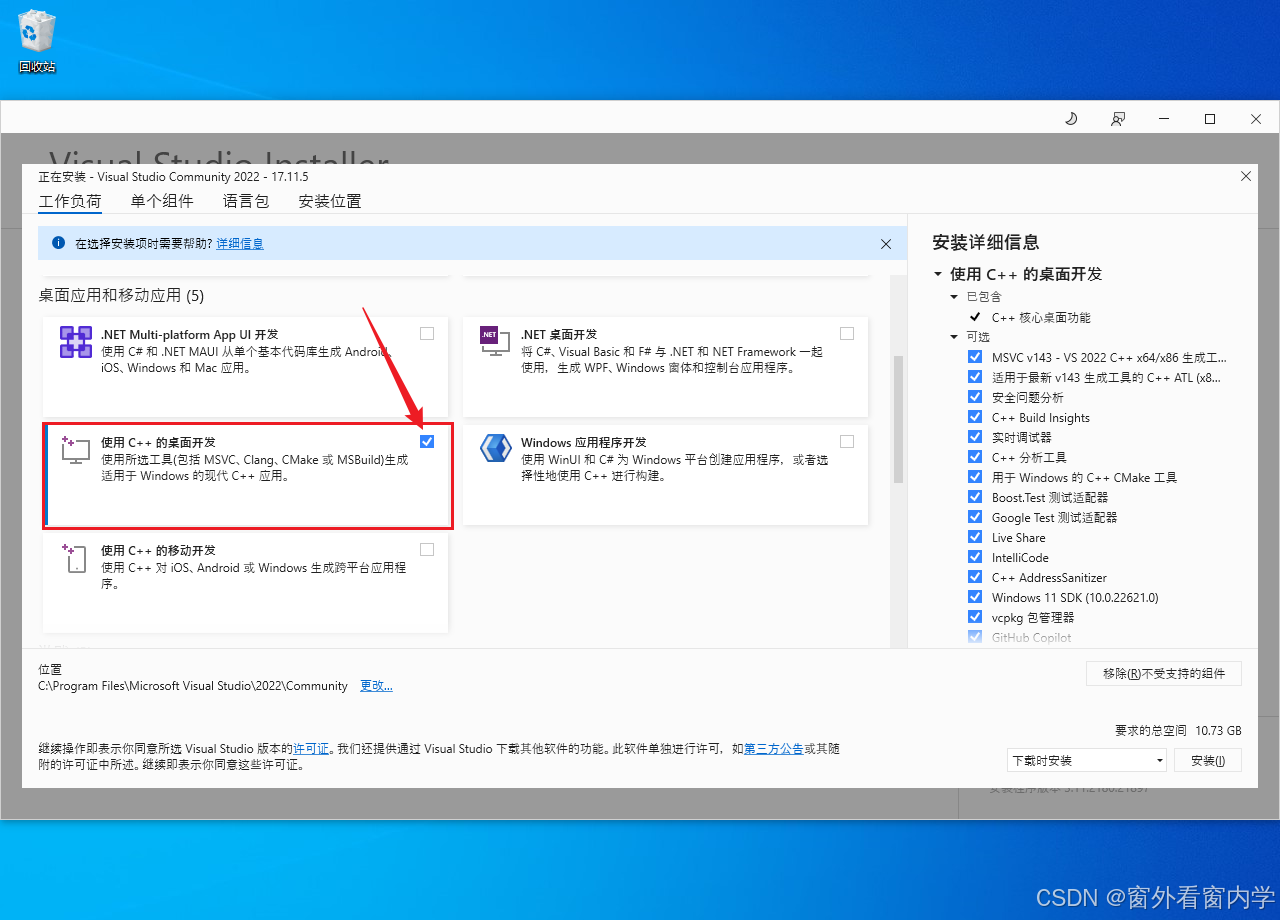Image resolution: width=1280 pixels, height=920 pixels.
Task: Uncheck MSVC v143 - VS 2022 C++ option
Action: [x=975, y=357]
